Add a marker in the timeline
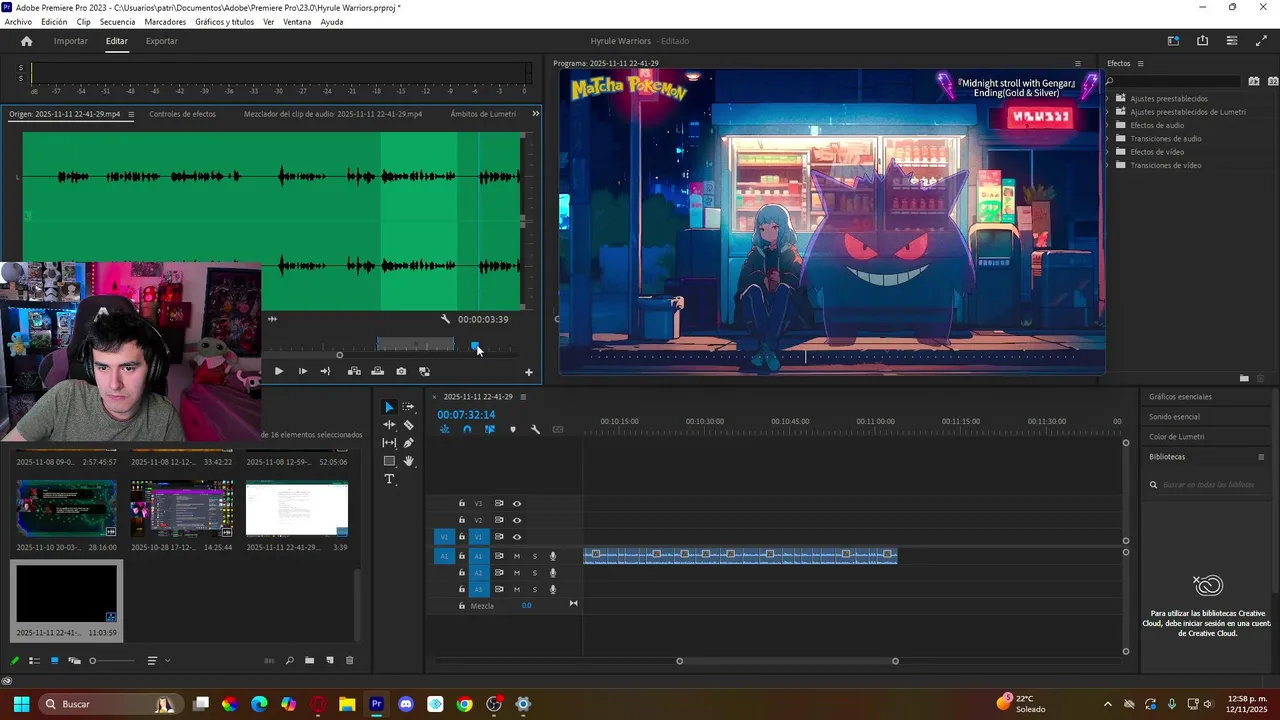 (513, 430)
